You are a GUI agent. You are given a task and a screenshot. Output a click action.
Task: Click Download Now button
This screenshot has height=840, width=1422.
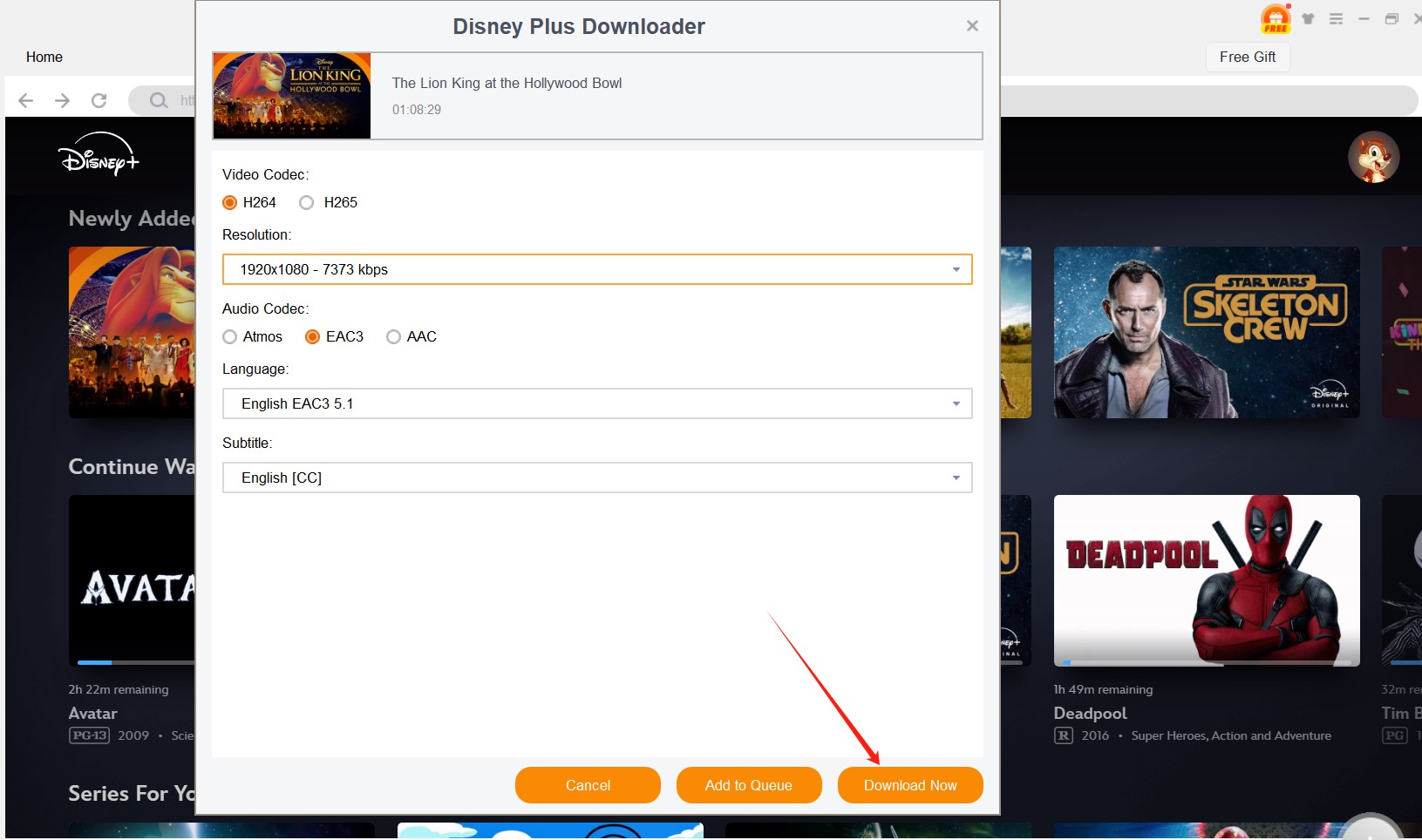(910, 785)
